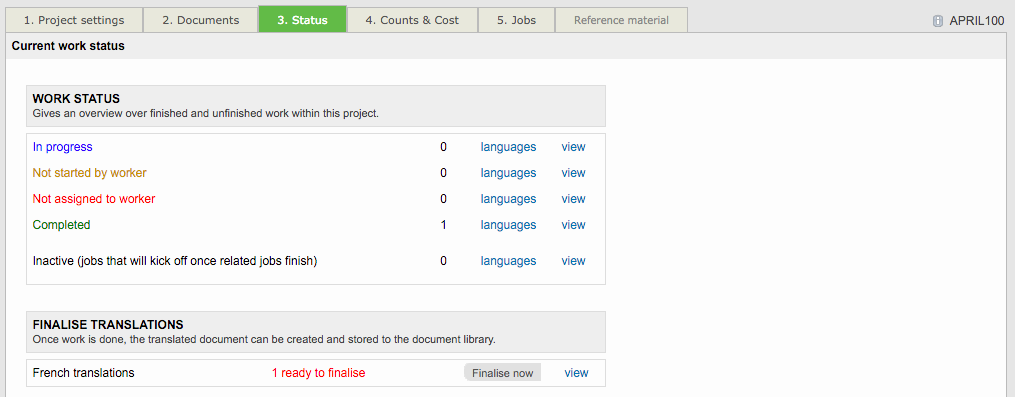Click languages link for In progress

[x=508, y=147]
